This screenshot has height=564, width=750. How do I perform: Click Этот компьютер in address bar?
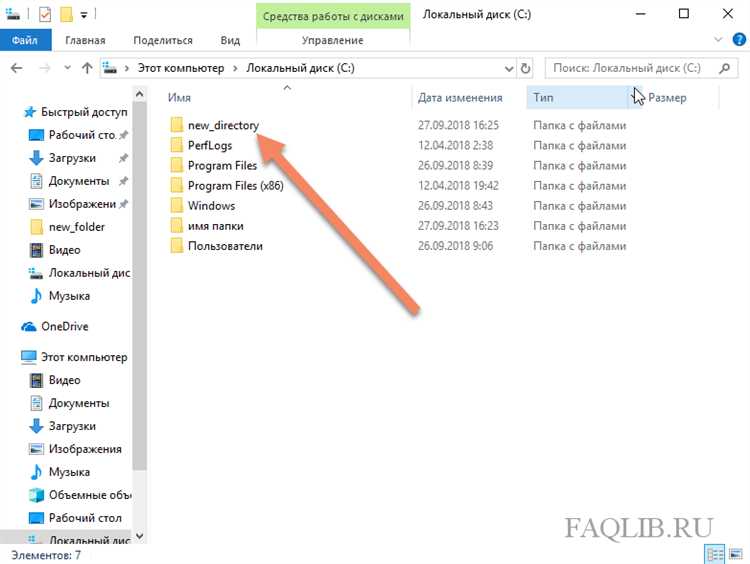coord(181,68)
